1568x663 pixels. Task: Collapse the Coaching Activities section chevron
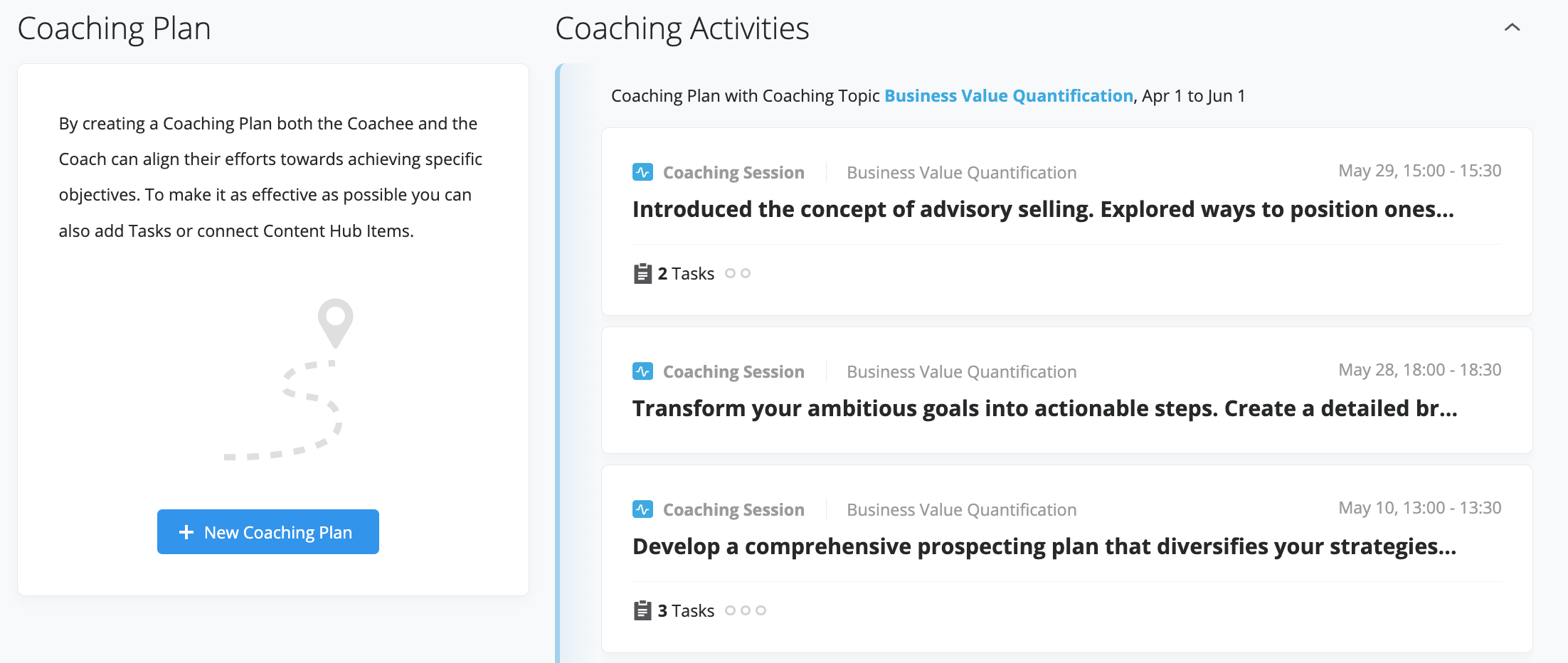1513,28
